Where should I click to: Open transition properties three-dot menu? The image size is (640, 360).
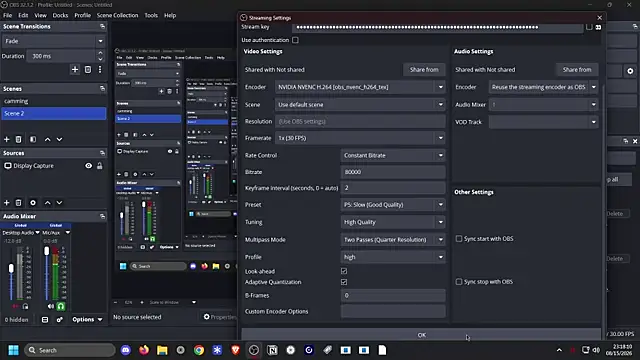point(100,69)
